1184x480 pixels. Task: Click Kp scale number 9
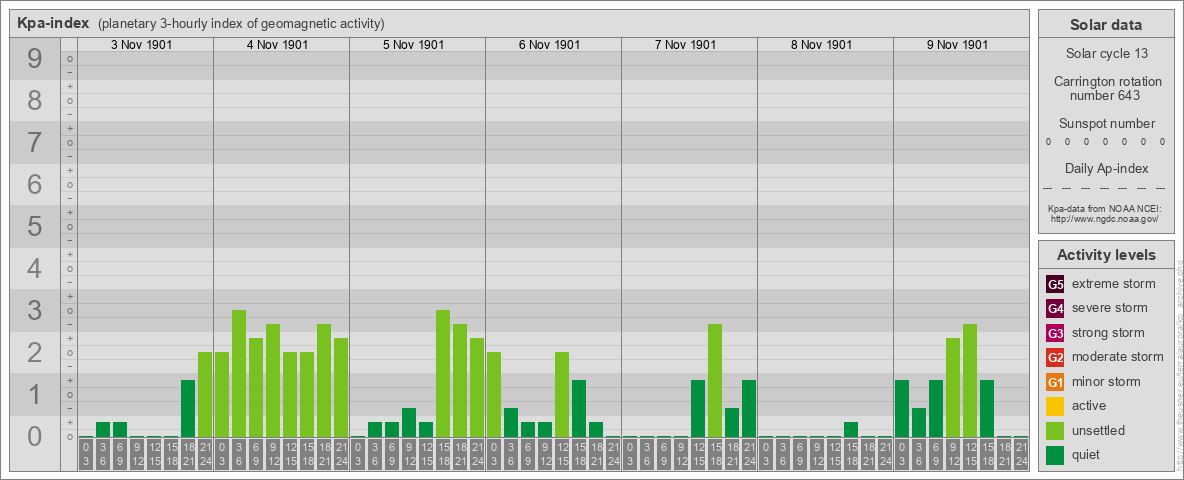35,59
